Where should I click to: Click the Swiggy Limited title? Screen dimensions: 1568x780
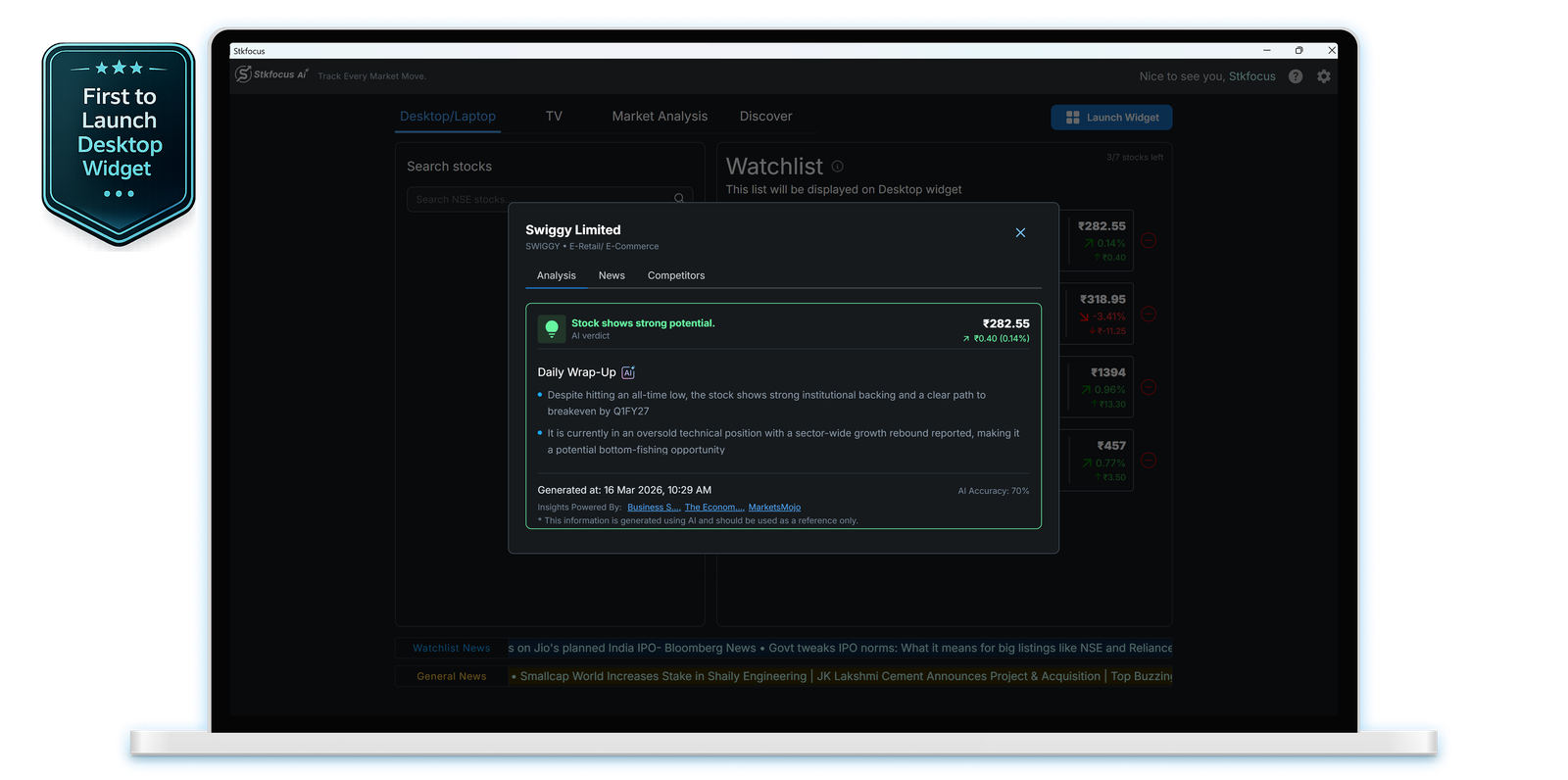(x=573, y=230)
